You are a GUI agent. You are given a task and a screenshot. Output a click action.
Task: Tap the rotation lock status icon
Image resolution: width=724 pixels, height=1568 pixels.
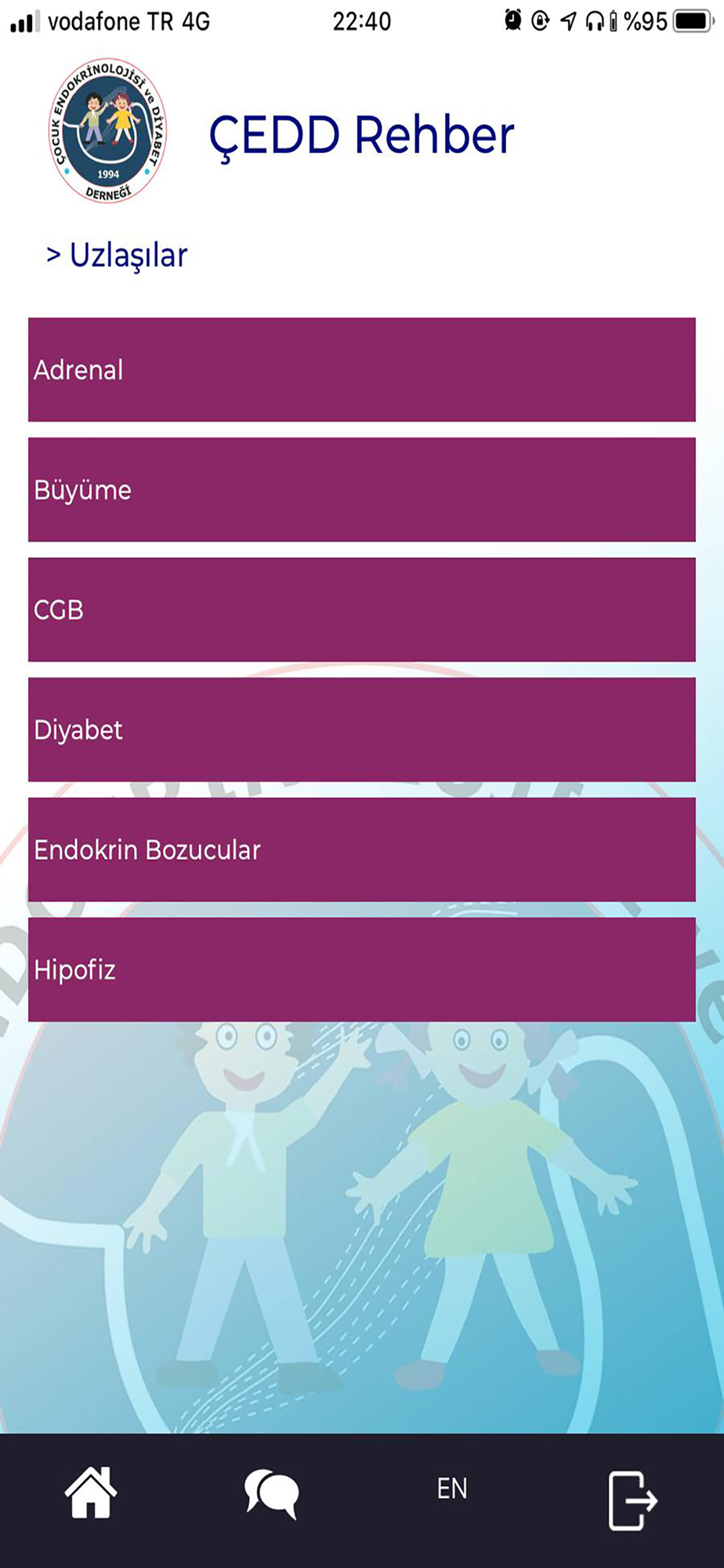[541, 21]
